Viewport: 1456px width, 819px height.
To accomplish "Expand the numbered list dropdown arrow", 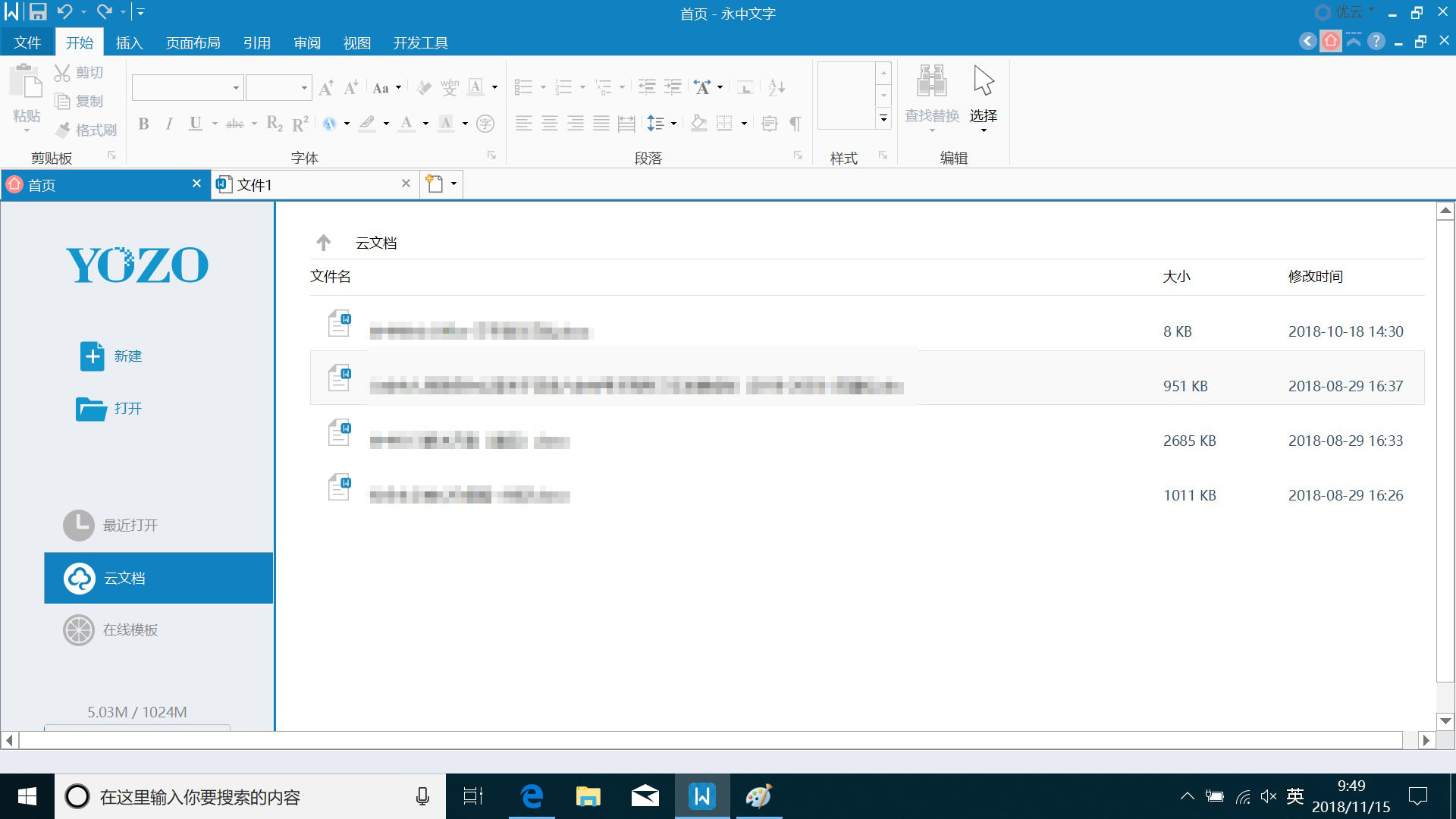I will 582,88.
